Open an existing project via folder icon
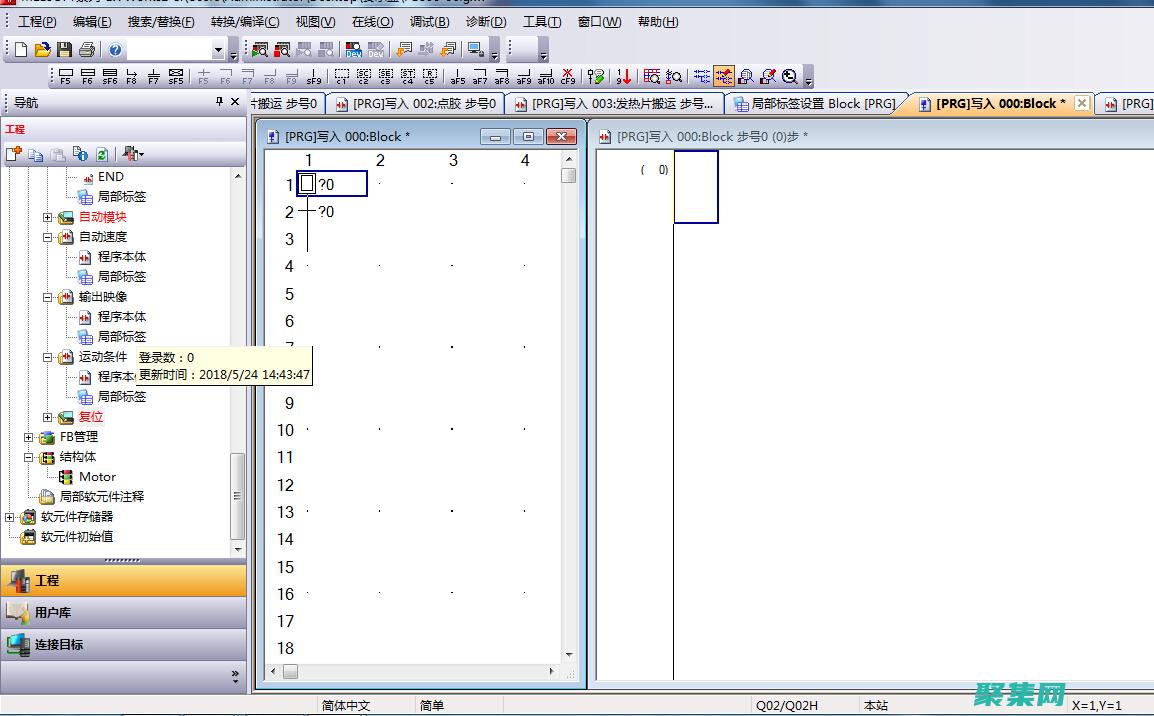The width and height of the screenshot is (1154, 716). coord(42,50)
